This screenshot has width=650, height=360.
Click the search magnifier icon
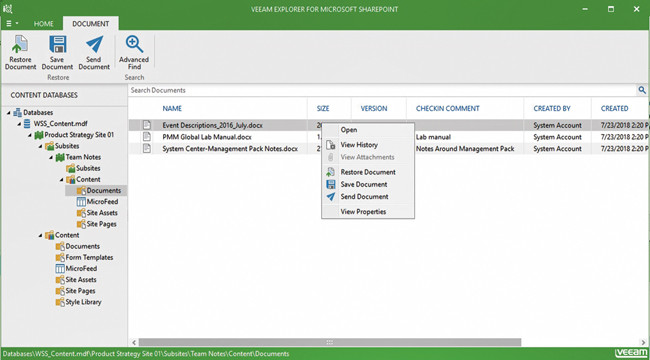click(x=642, y=90)
